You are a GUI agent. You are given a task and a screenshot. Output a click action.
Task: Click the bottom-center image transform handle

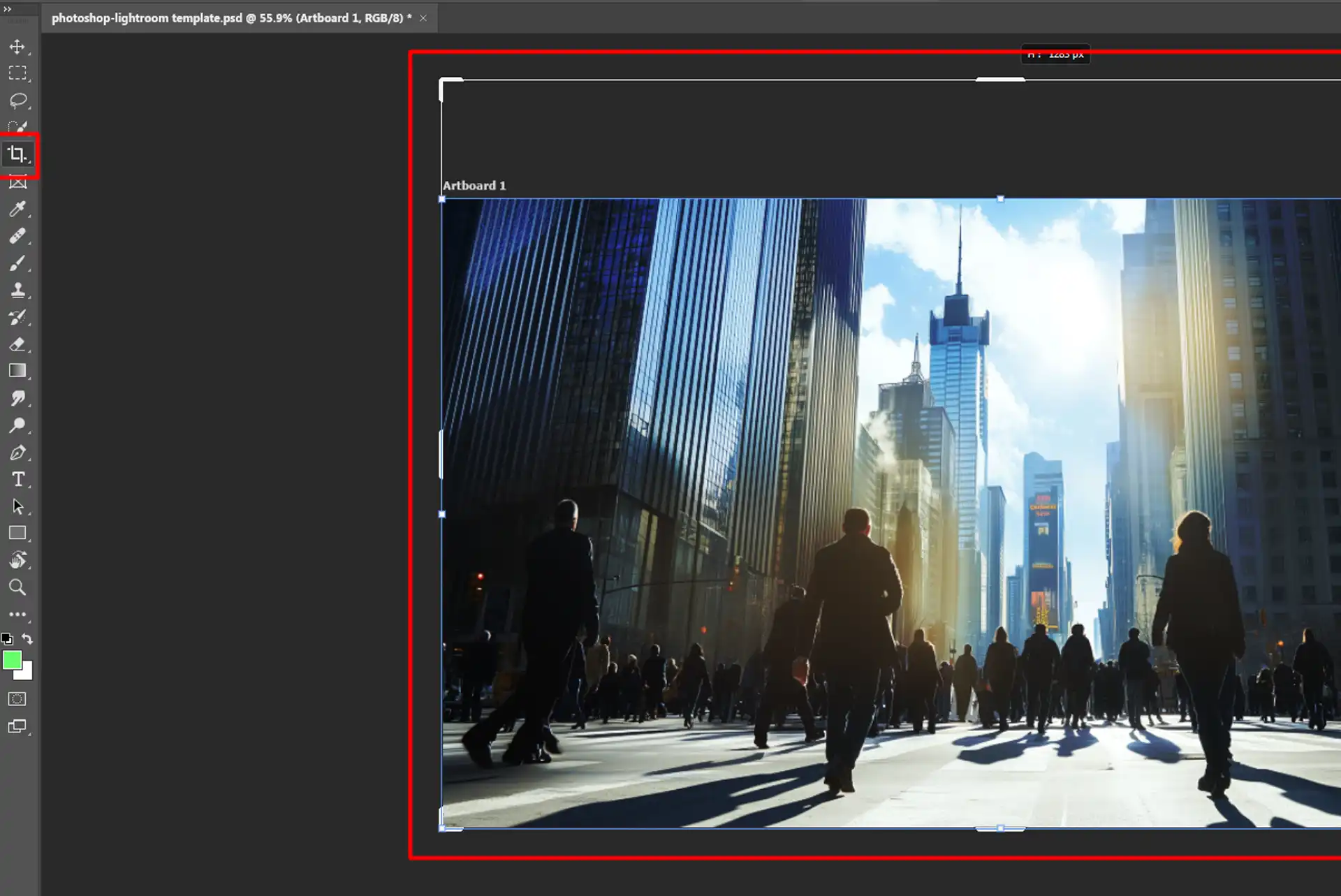(x=1000, y=828)
